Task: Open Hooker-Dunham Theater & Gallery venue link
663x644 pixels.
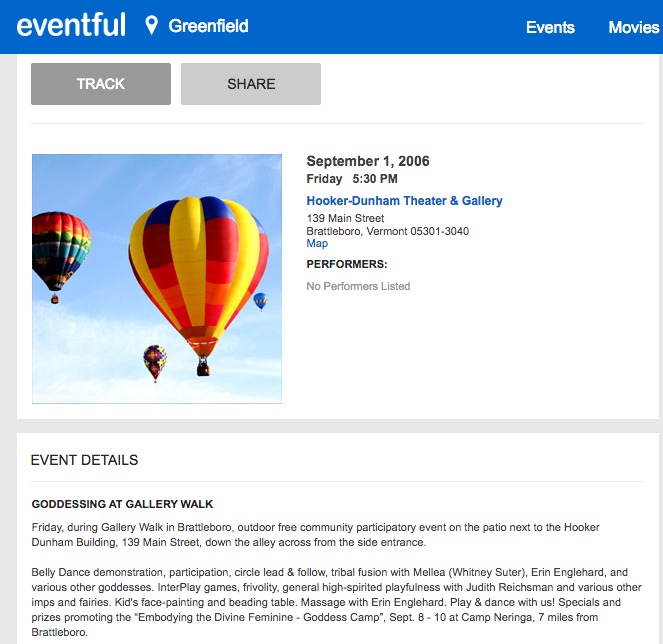Action: pos(404,201)
